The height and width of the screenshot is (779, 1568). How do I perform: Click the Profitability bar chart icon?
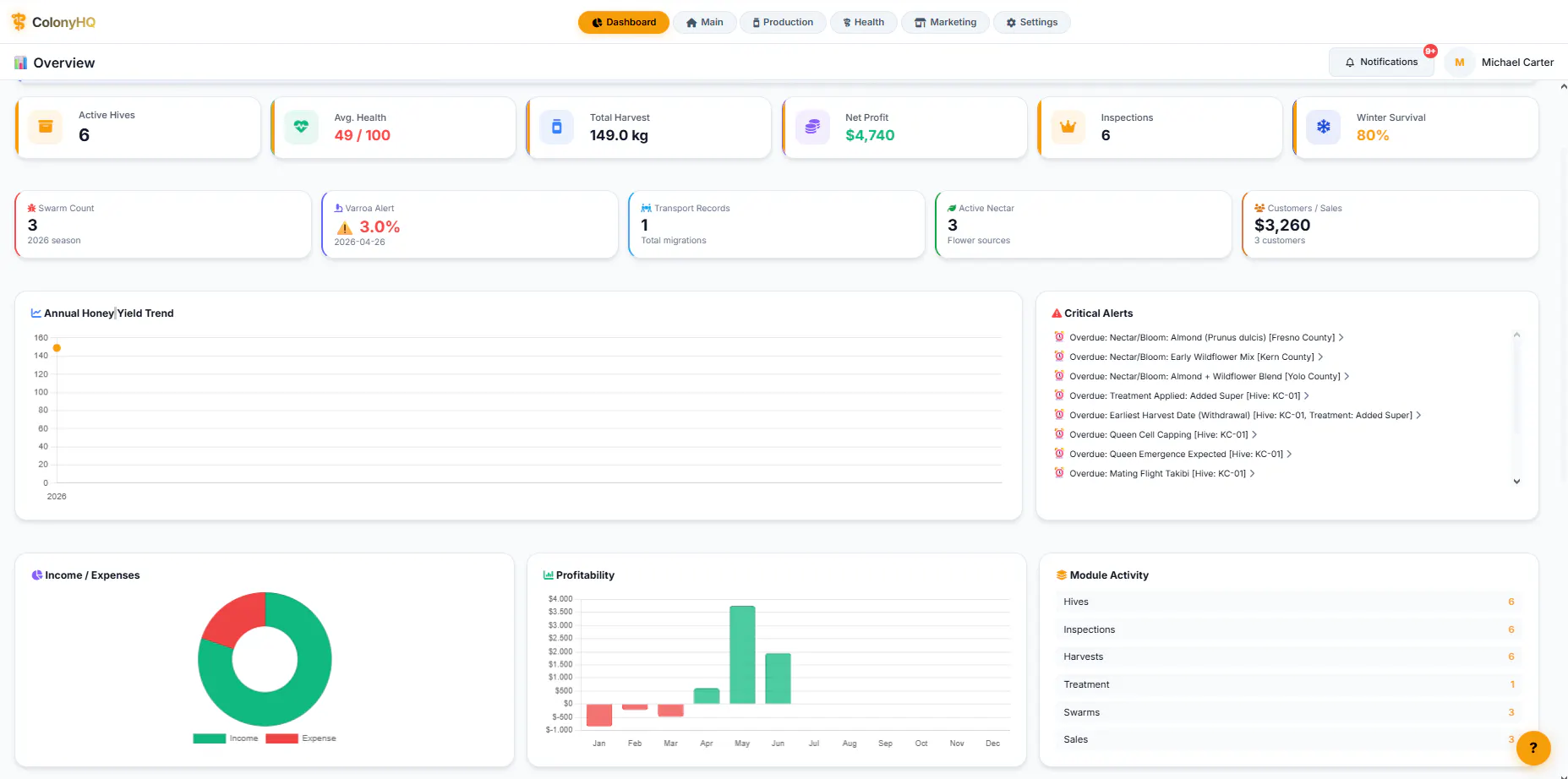coord(548,575)
